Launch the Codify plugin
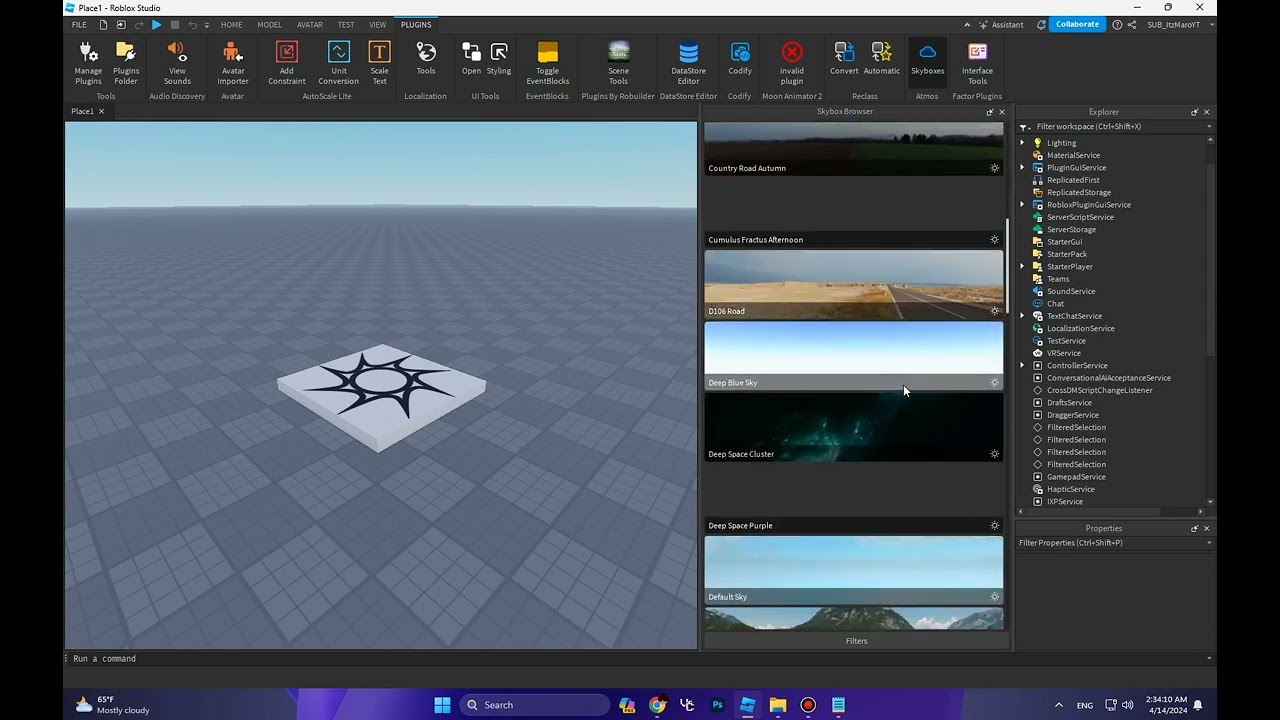 (x=740, y=58)
